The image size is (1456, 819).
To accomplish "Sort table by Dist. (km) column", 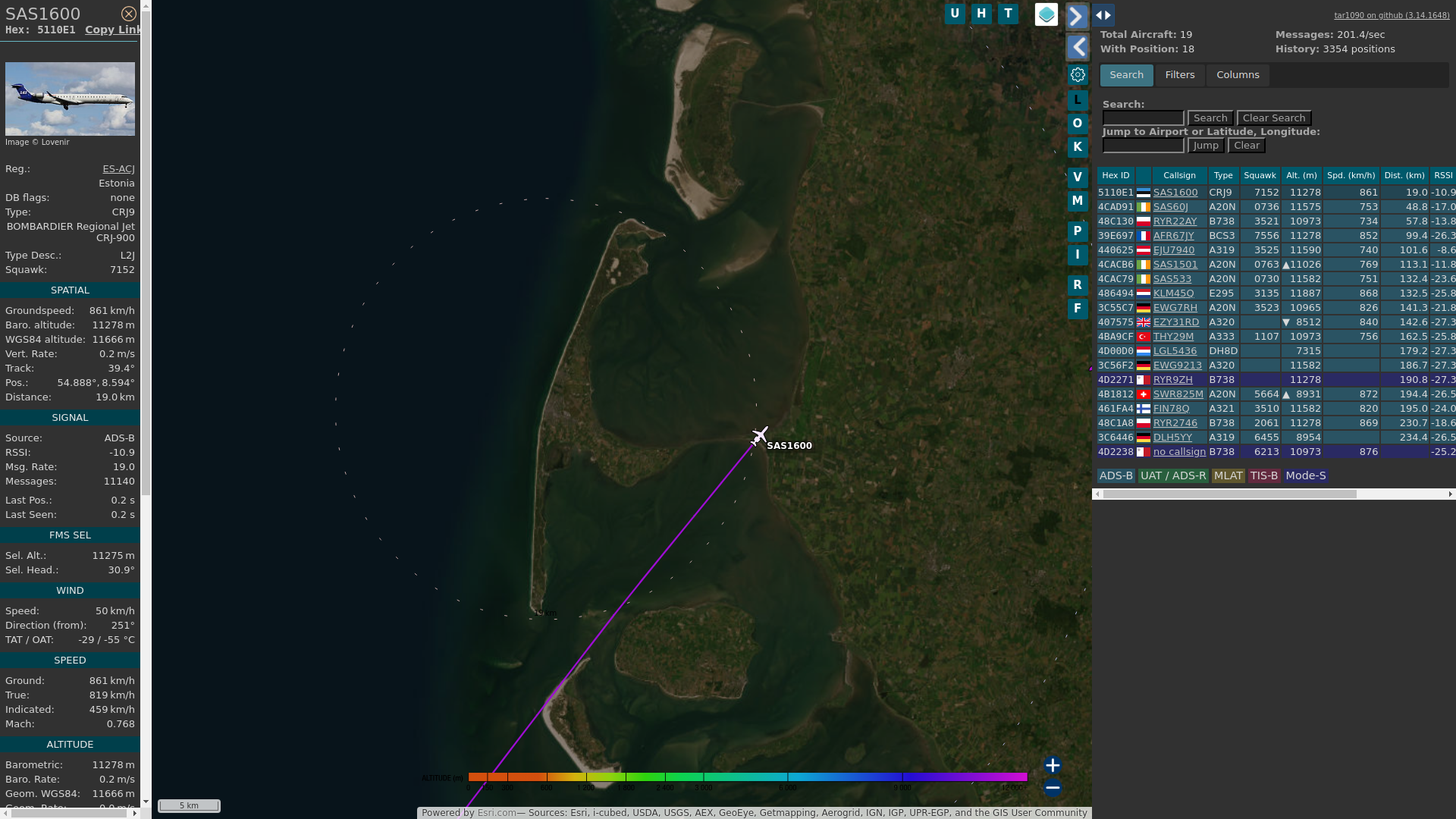I will [1404, 176].
